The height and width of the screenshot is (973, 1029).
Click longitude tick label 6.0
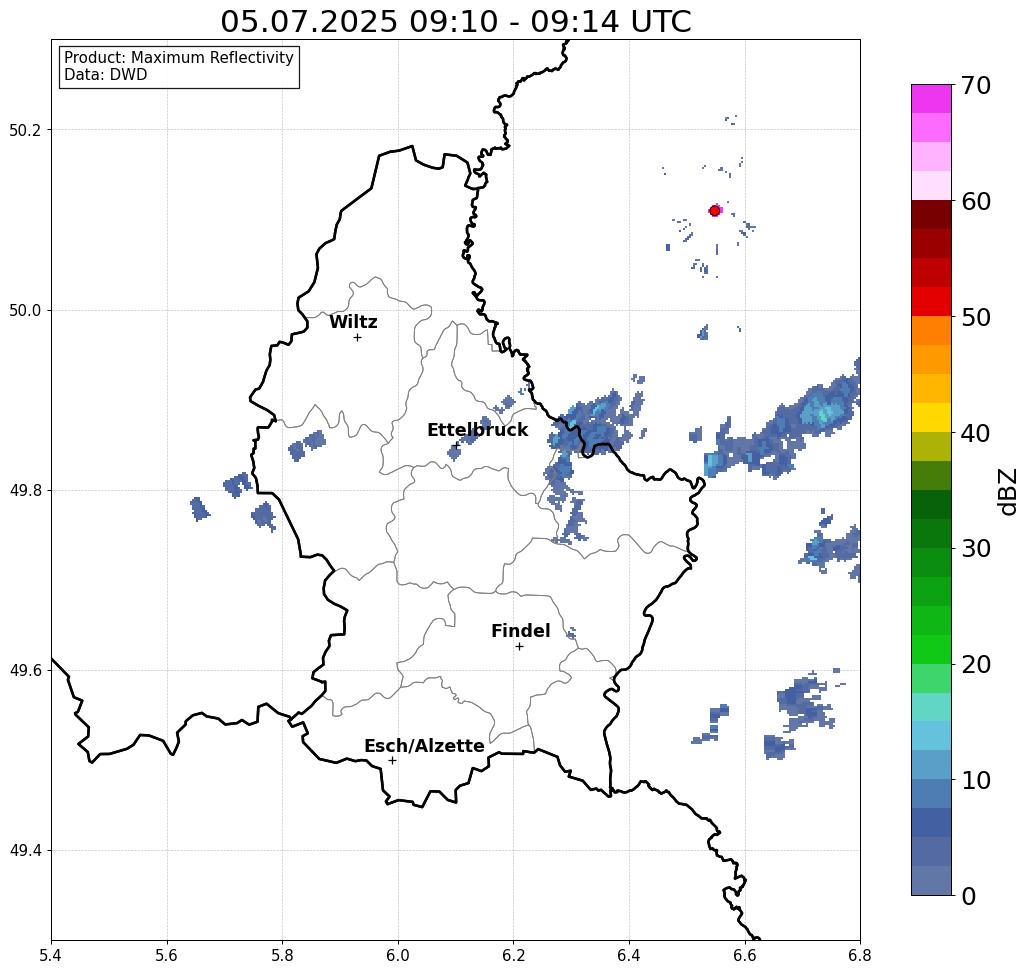coord(398,955)
